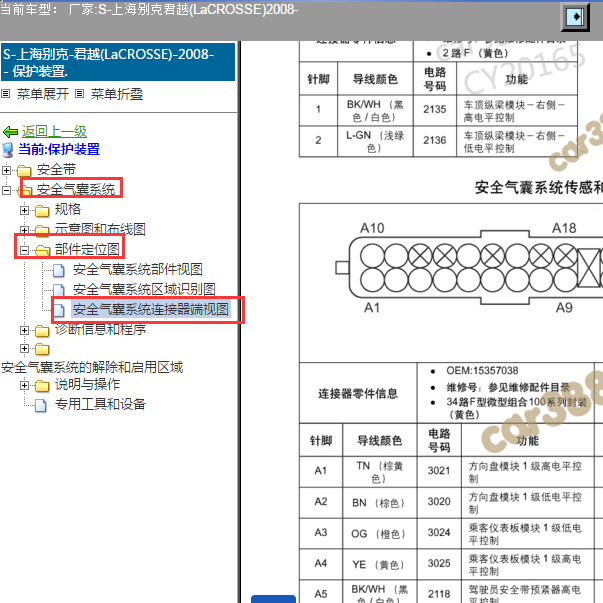Select 当前:保护装置 heading
Screen dimensions: 603x603
59,149
